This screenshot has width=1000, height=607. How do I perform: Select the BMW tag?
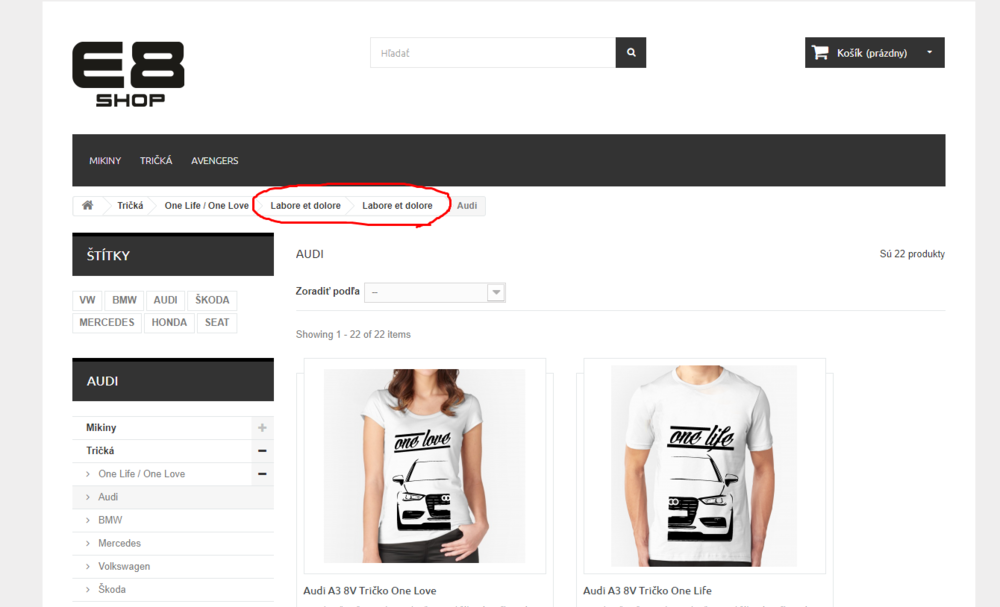pyautogui.click(x=124, y=300)
